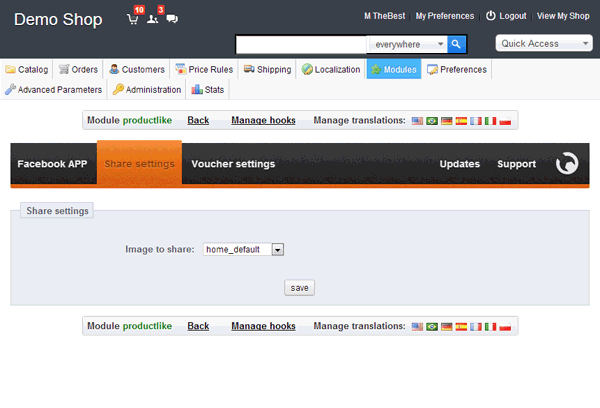
Task: Expand the 'everywhere' search scope dropdown
Action: [x=408, y=44]
